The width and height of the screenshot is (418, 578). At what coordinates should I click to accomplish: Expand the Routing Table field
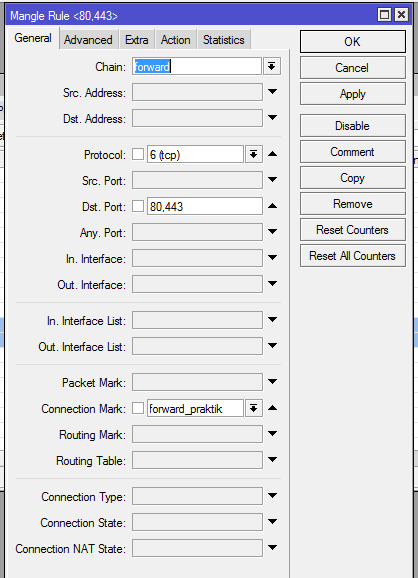(x=272, y=459)
